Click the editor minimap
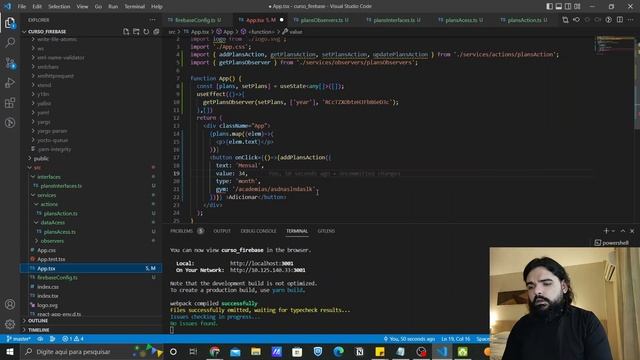Viewport: 640px width, 360px height. pyautogui.click(x=616, y=45)
